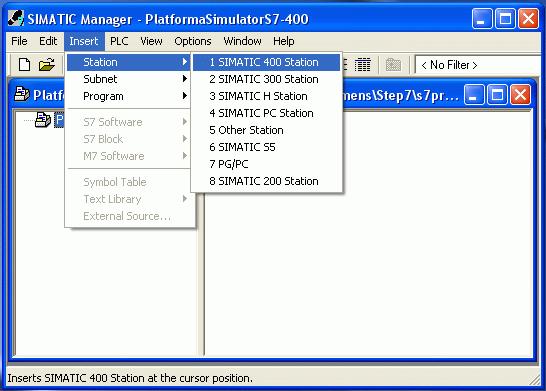Image resolution: width=546 pixels, height=391 pixels.
Task: Choose PG/PC from the Station submenu
Action: point(266,164)
